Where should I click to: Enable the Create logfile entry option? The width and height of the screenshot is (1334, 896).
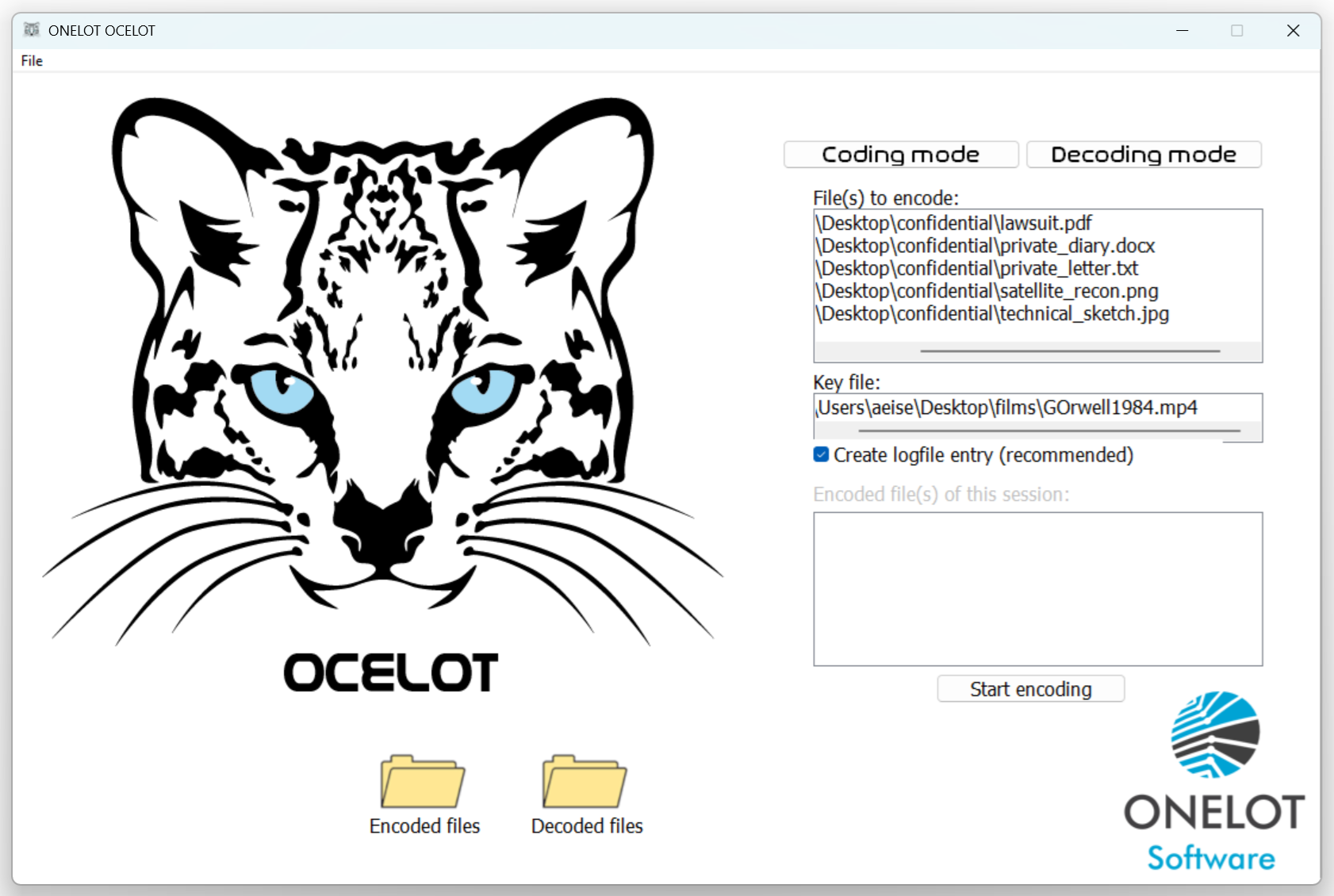coord(820,454)
